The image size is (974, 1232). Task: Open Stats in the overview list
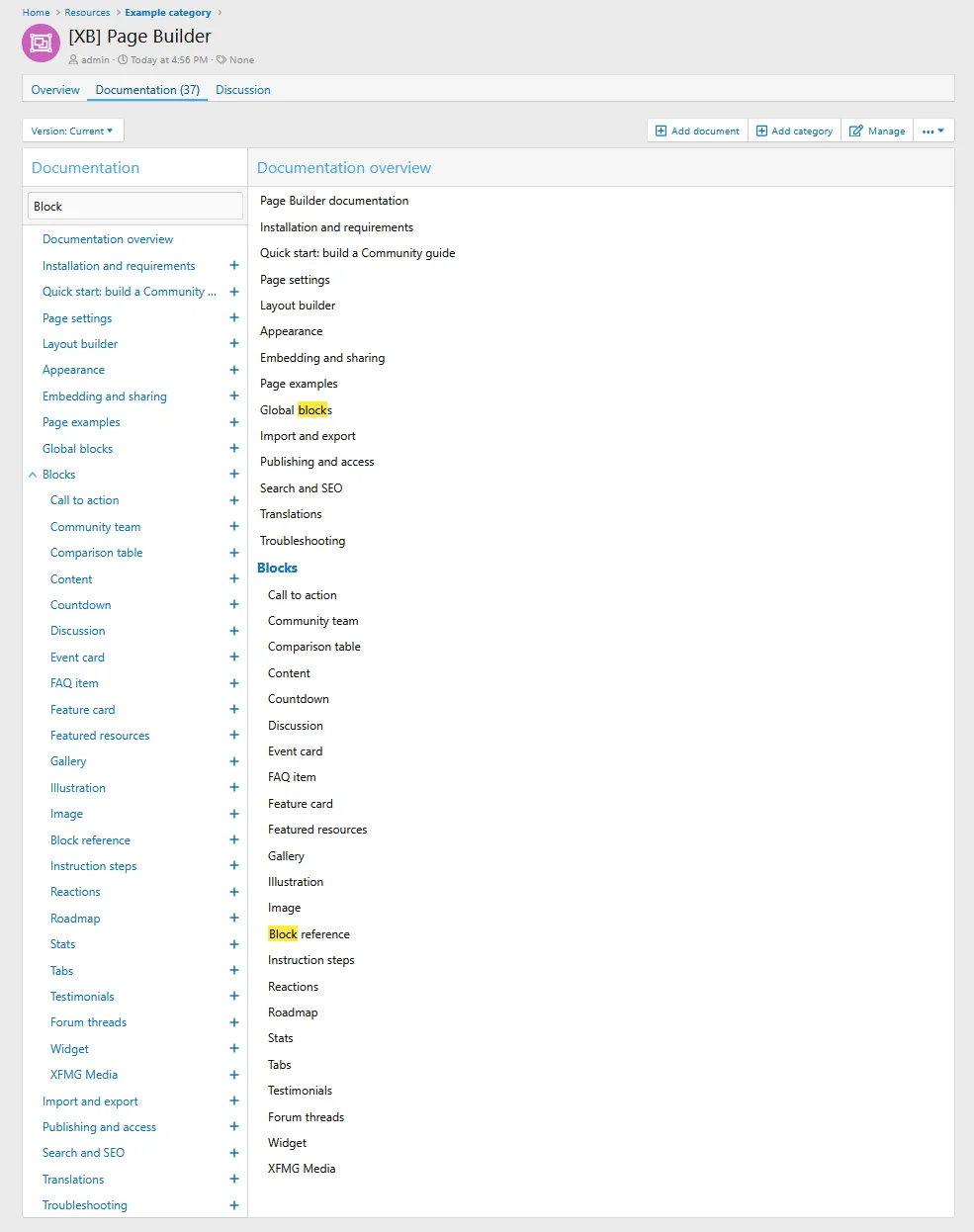281,1038
